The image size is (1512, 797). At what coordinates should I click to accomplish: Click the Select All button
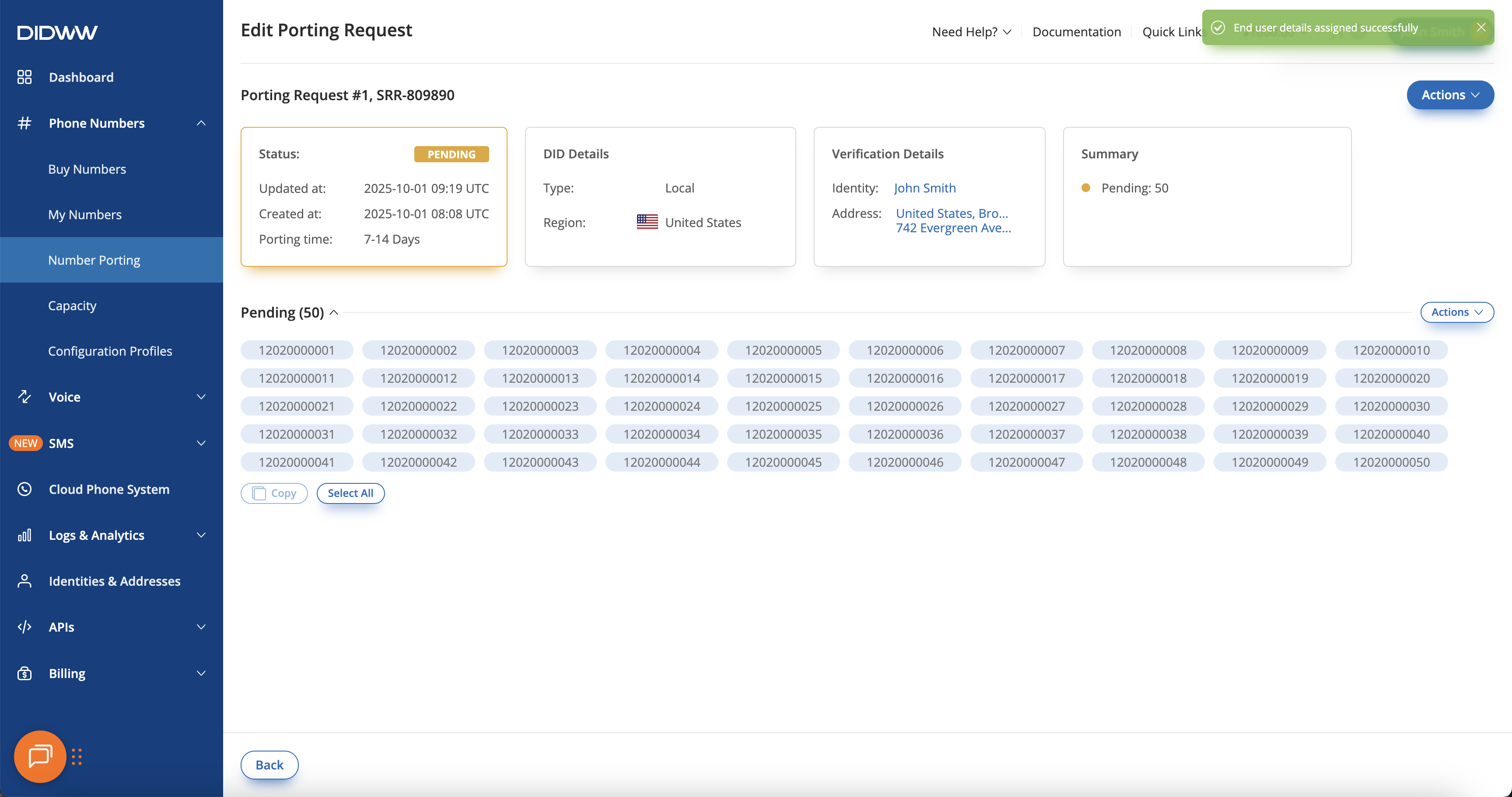click(x=350, y=493)
